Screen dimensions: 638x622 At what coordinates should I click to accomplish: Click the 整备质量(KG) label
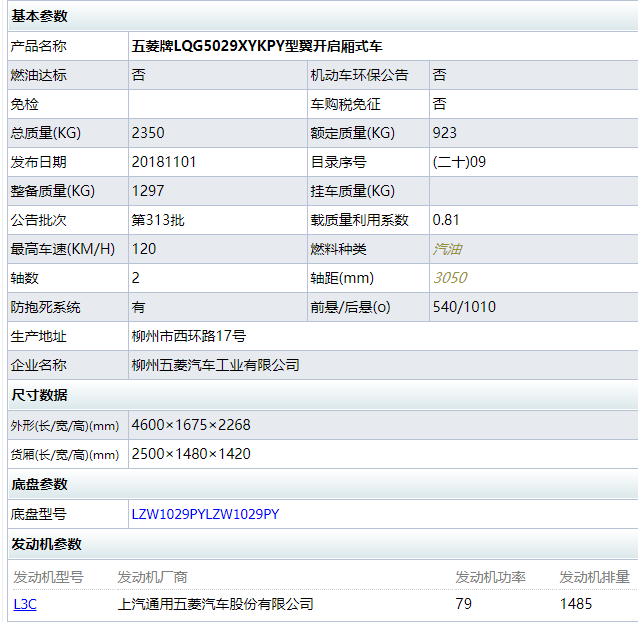(x=52, y=191)
